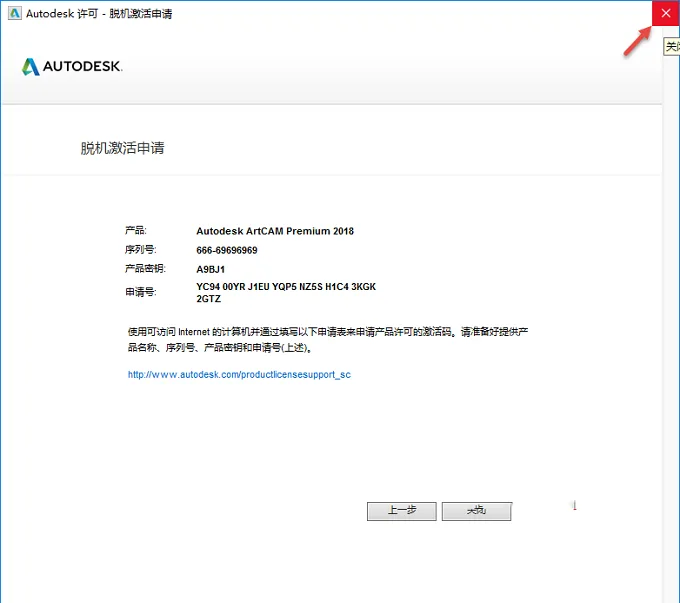Select request code starting YC94 00YR

(286, 292)
